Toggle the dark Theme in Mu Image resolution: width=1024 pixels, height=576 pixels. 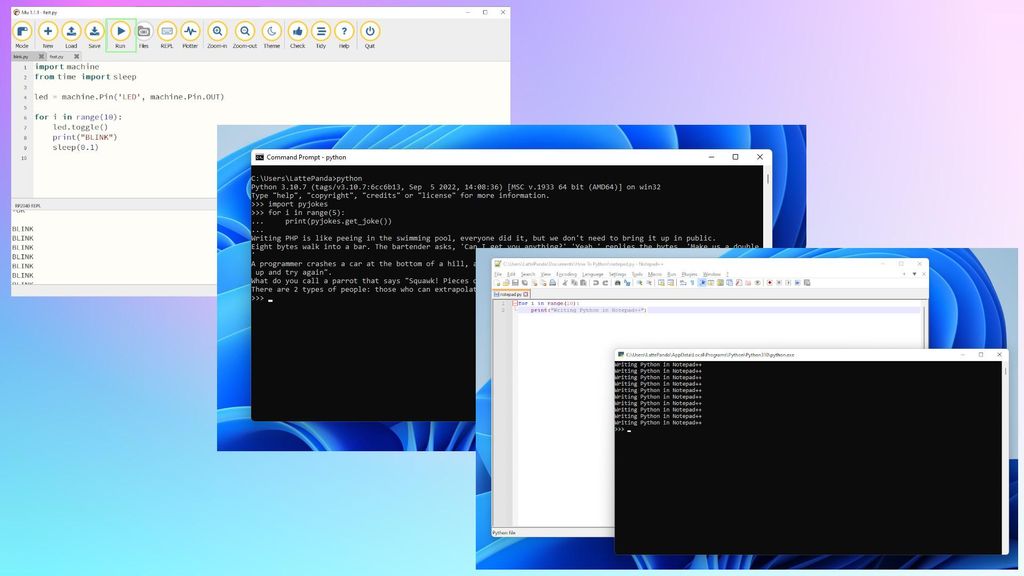269,32
